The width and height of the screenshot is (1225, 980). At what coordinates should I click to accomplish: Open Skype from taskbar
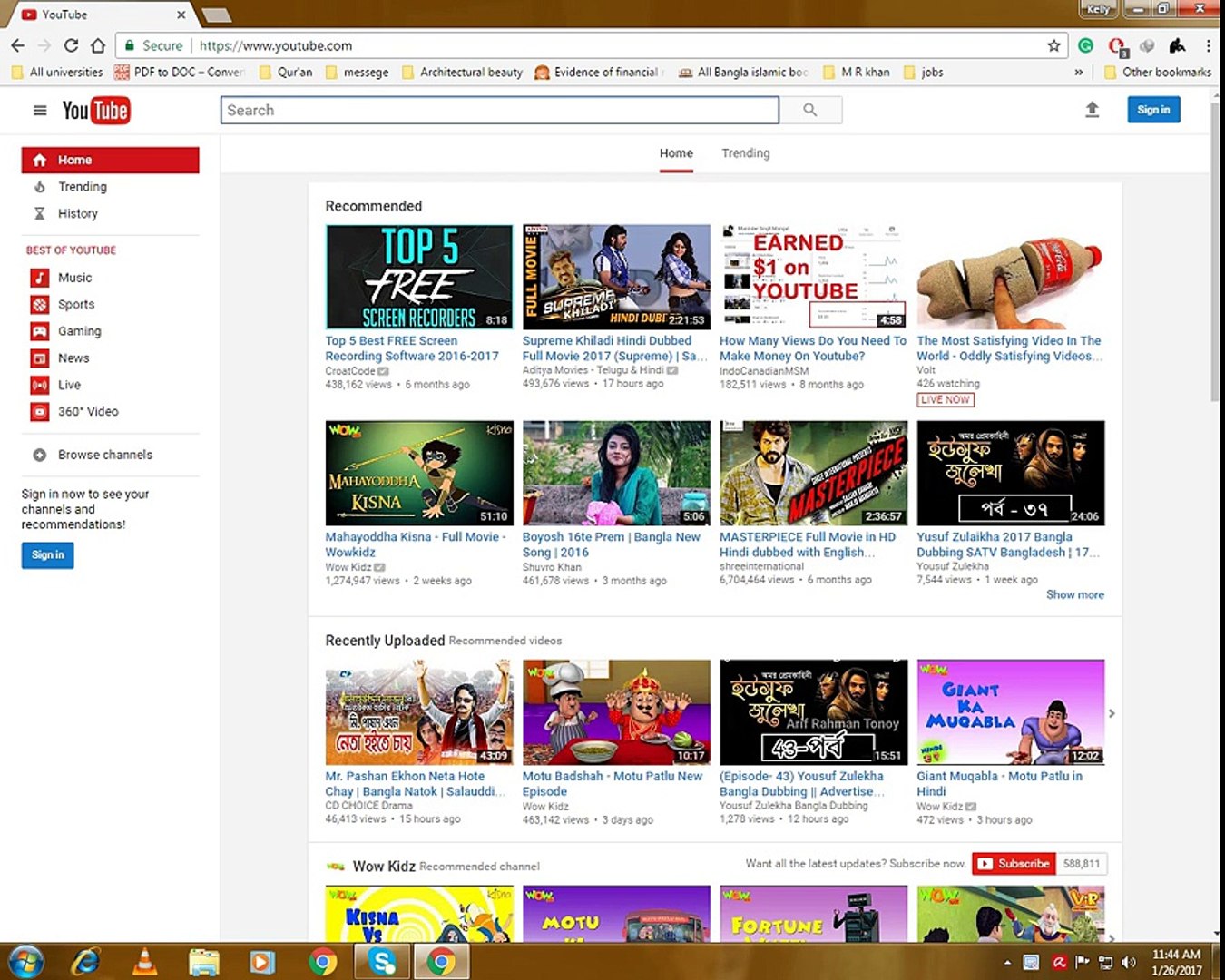[381, 961]
